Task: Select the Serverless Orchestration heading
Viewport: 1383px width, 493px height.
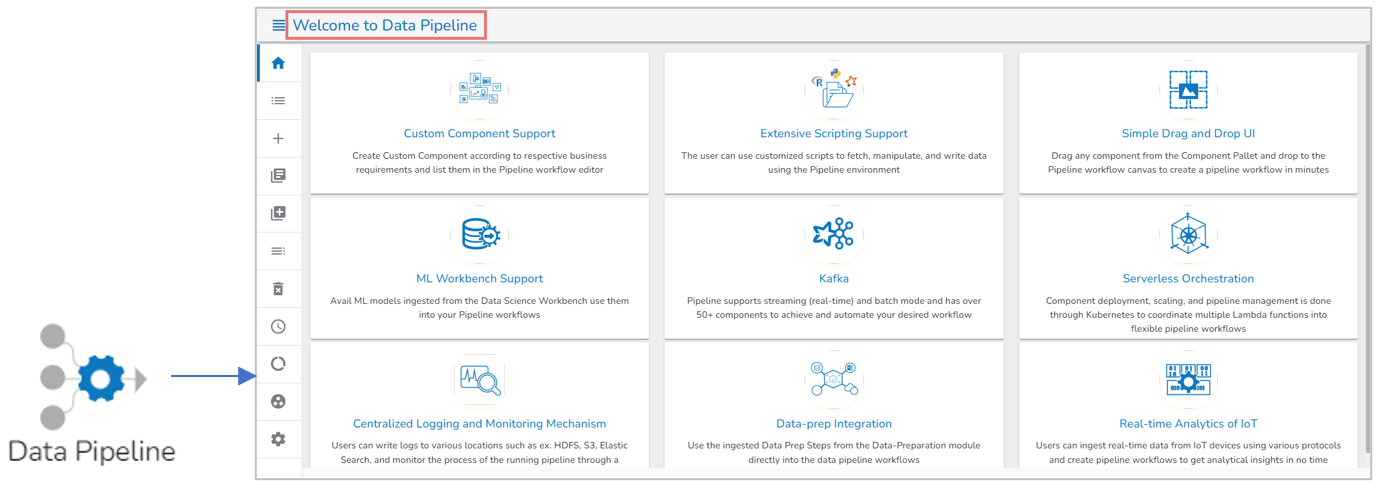Action: pyautogui.click(x=1187, y=278)
